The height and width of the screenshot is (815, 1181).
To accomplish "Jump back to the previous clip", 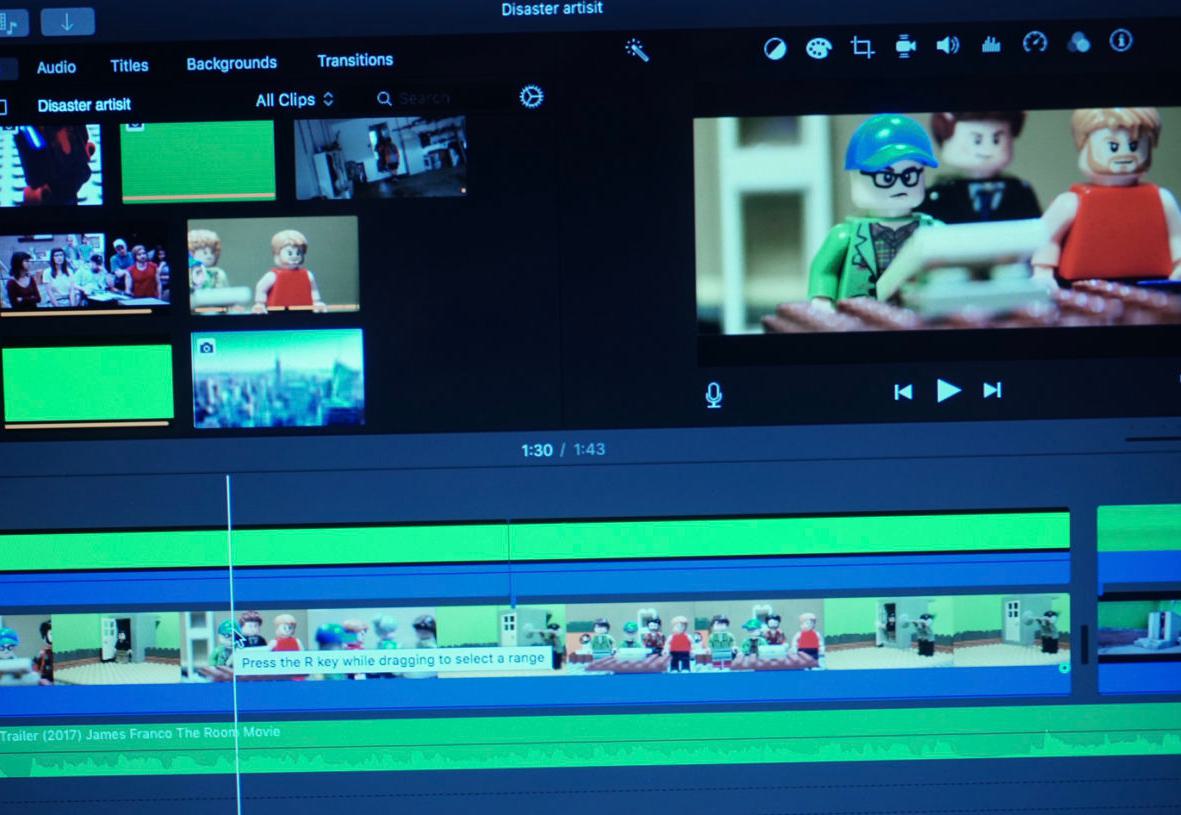I will (903, 392).
